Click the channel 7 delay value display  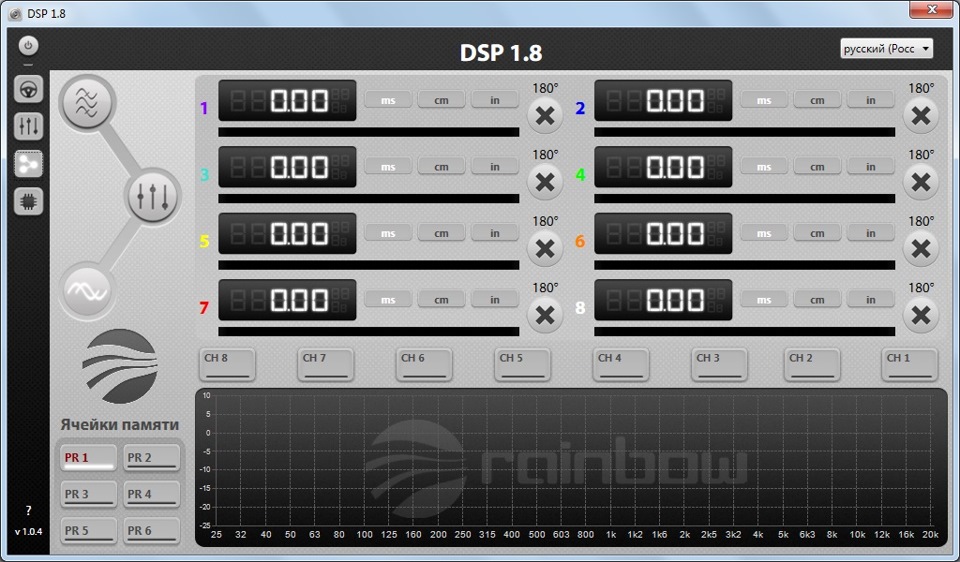287,301
